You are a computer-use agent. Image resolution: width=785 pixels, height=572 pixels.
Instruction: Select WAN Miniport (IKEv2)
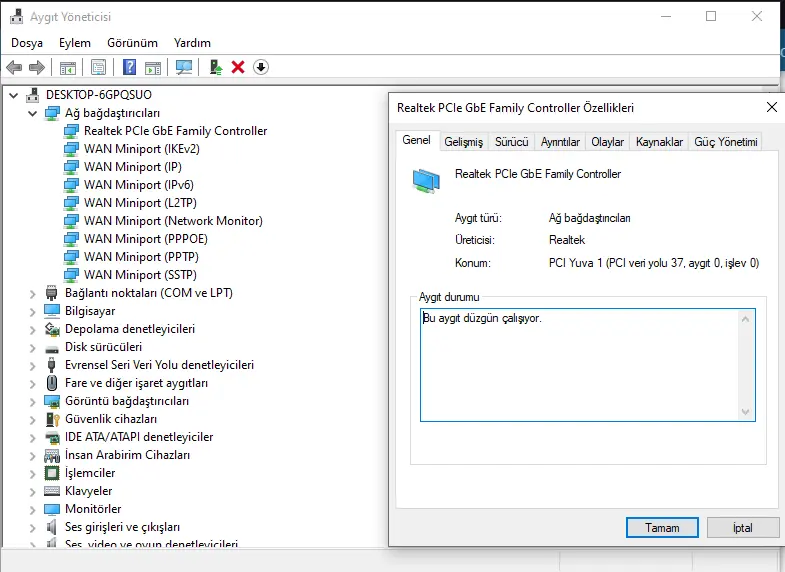pyautogui.click(x=142, y=149)
